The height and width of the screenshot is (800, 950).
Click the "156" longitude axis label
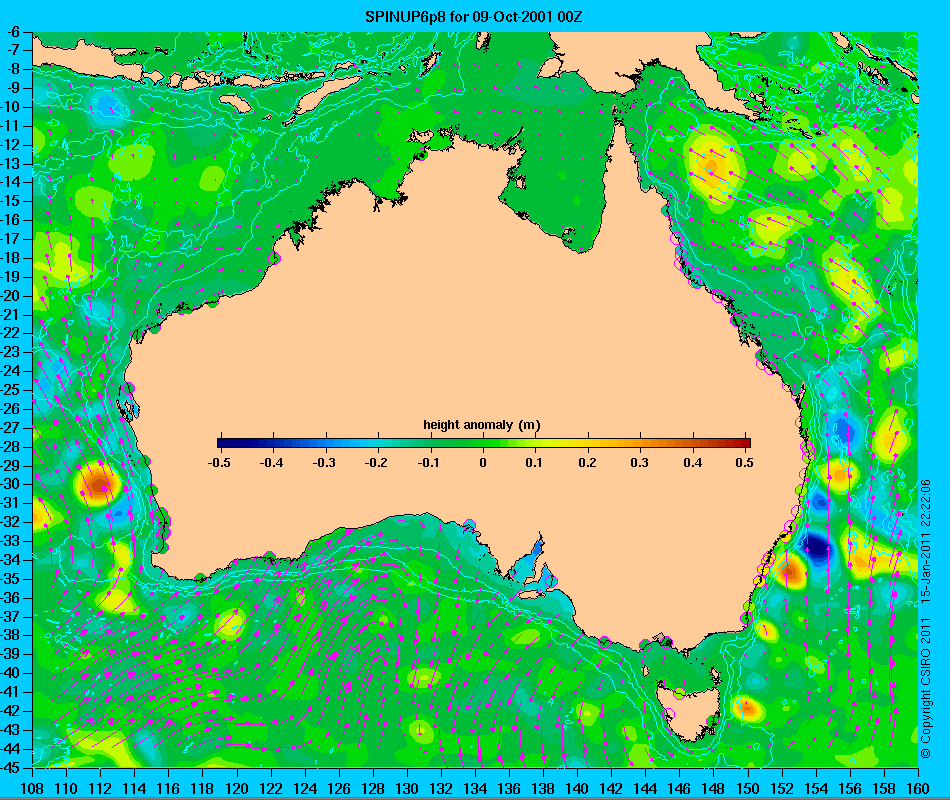point(850,788)
